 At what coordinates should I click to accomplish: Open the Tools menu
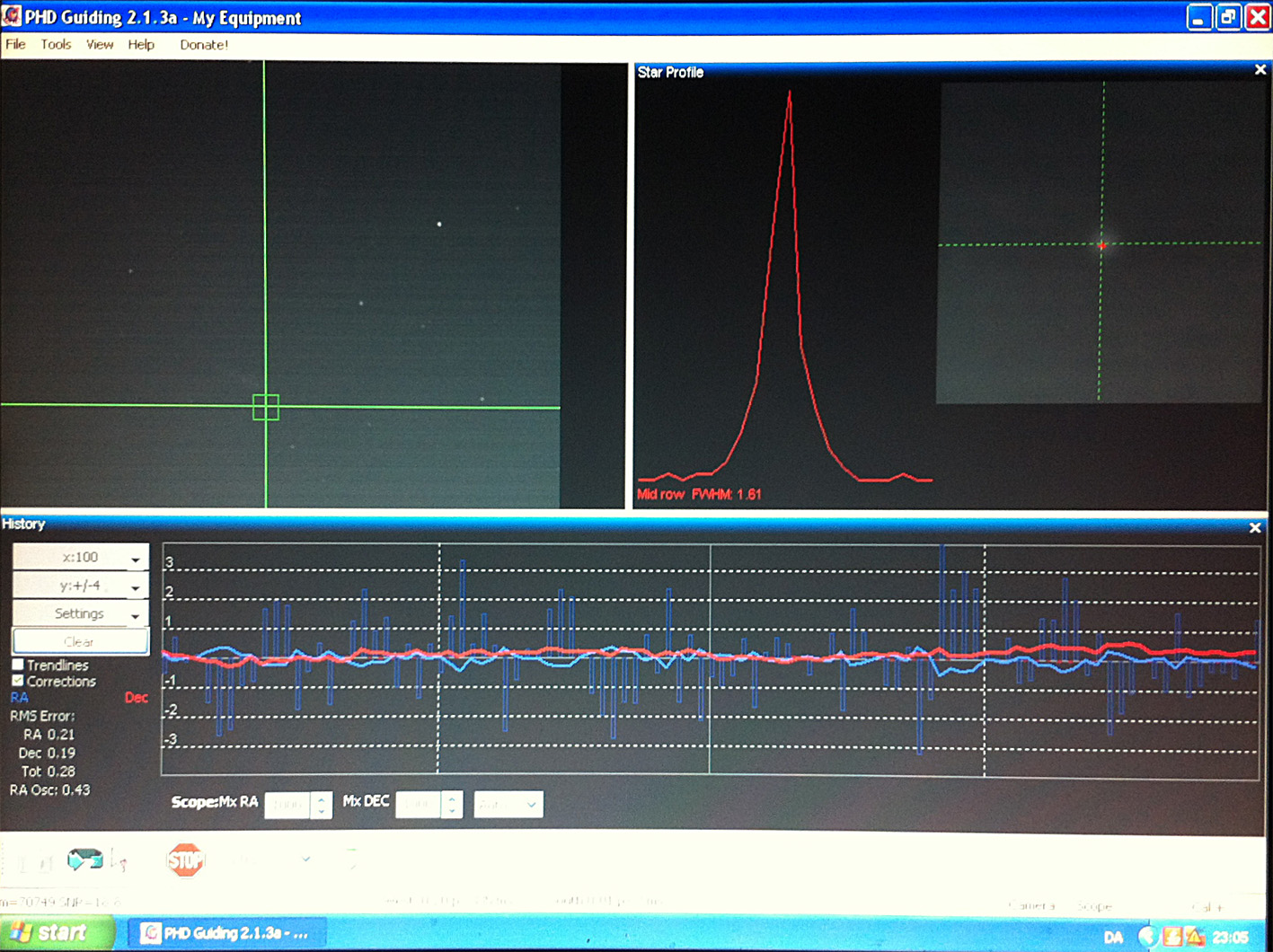coord(56,44)
